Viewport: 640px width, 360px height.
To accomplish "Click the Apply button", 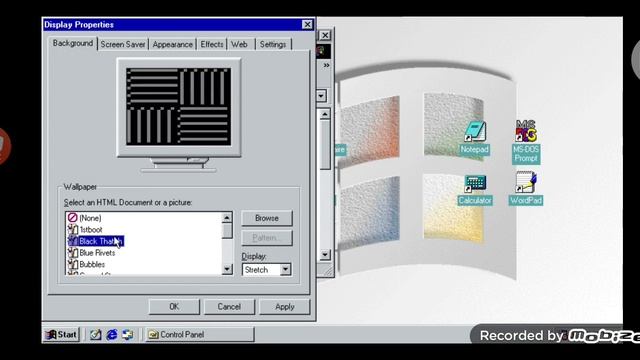I will click(x=284, y=307).
